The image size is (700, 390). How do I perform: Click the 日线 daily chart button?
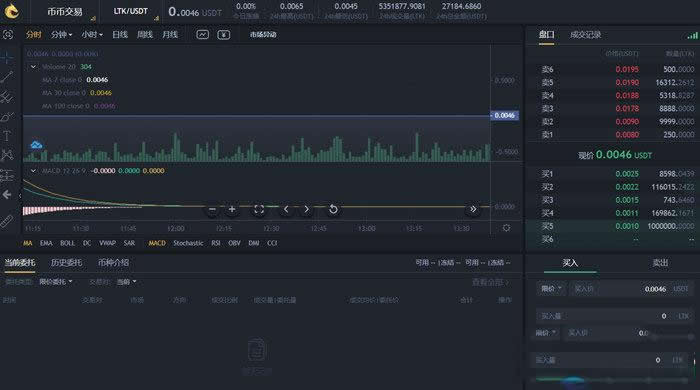[x=120, y=34]
